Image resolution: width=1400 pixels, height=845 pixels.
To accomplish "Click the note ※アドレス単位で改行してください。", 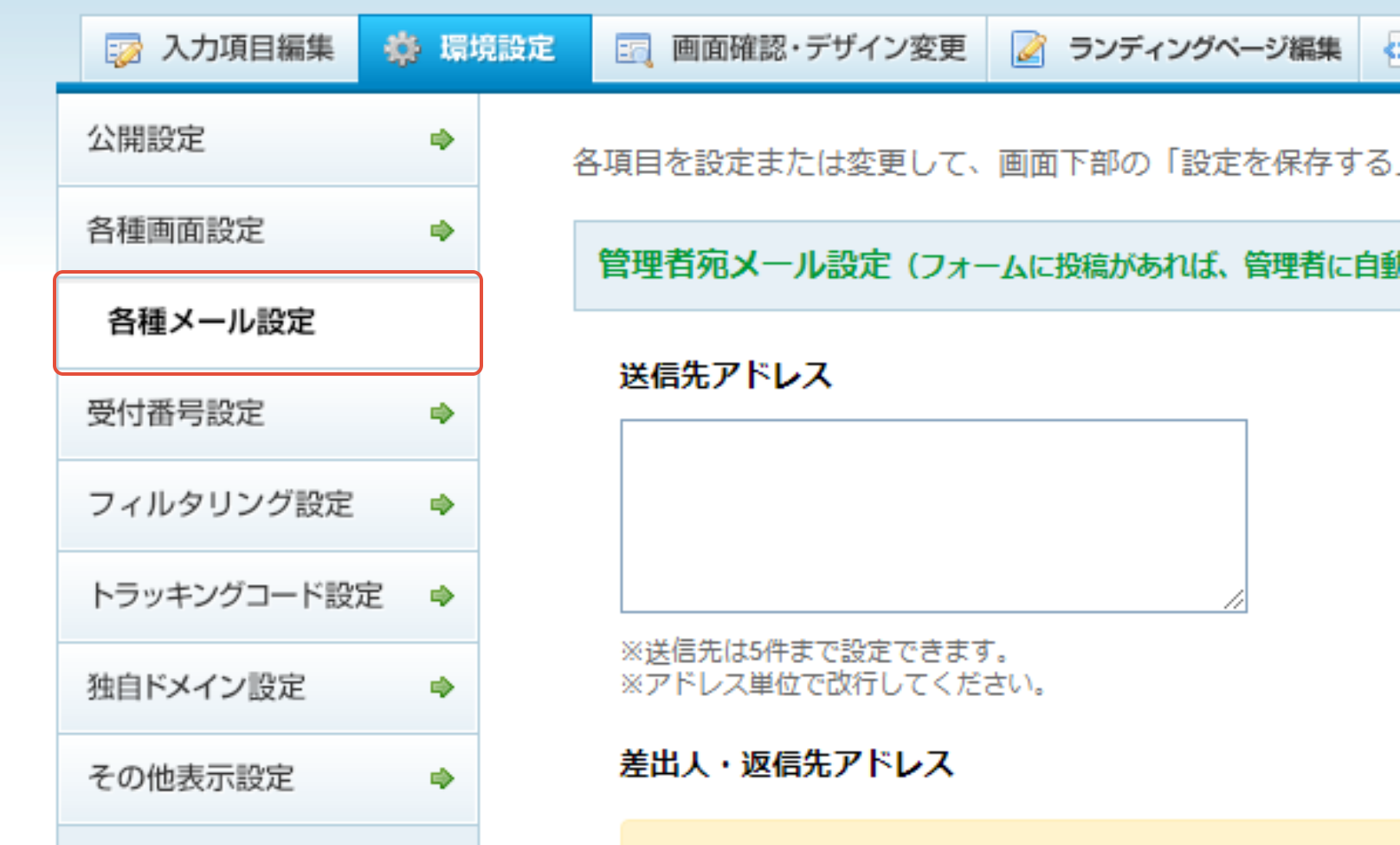I will (x=835, y=684).
